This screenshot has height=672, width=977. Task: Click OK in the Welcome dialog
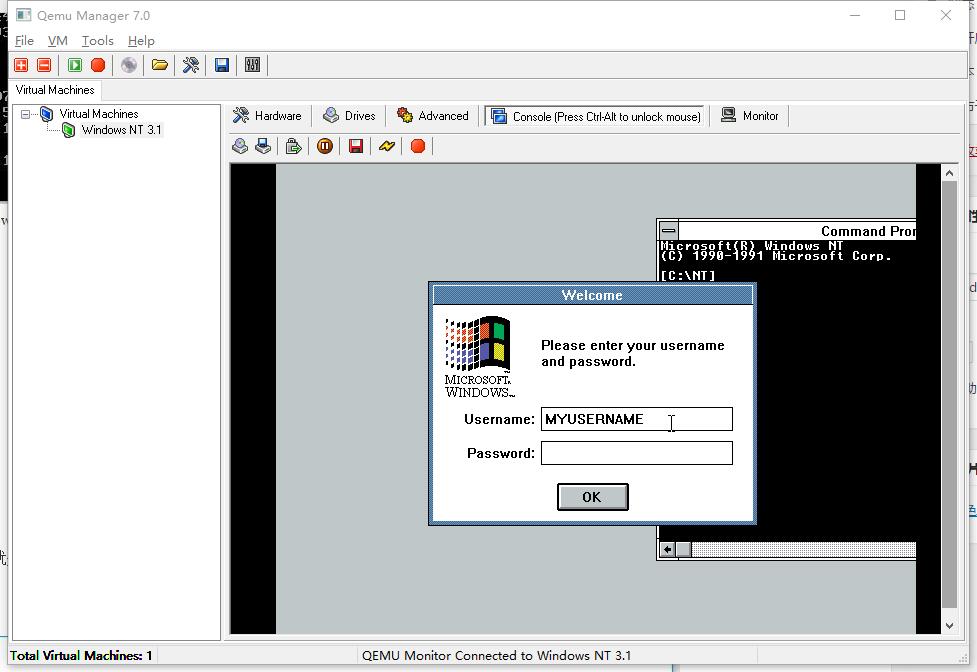click(x=593, y=497)
